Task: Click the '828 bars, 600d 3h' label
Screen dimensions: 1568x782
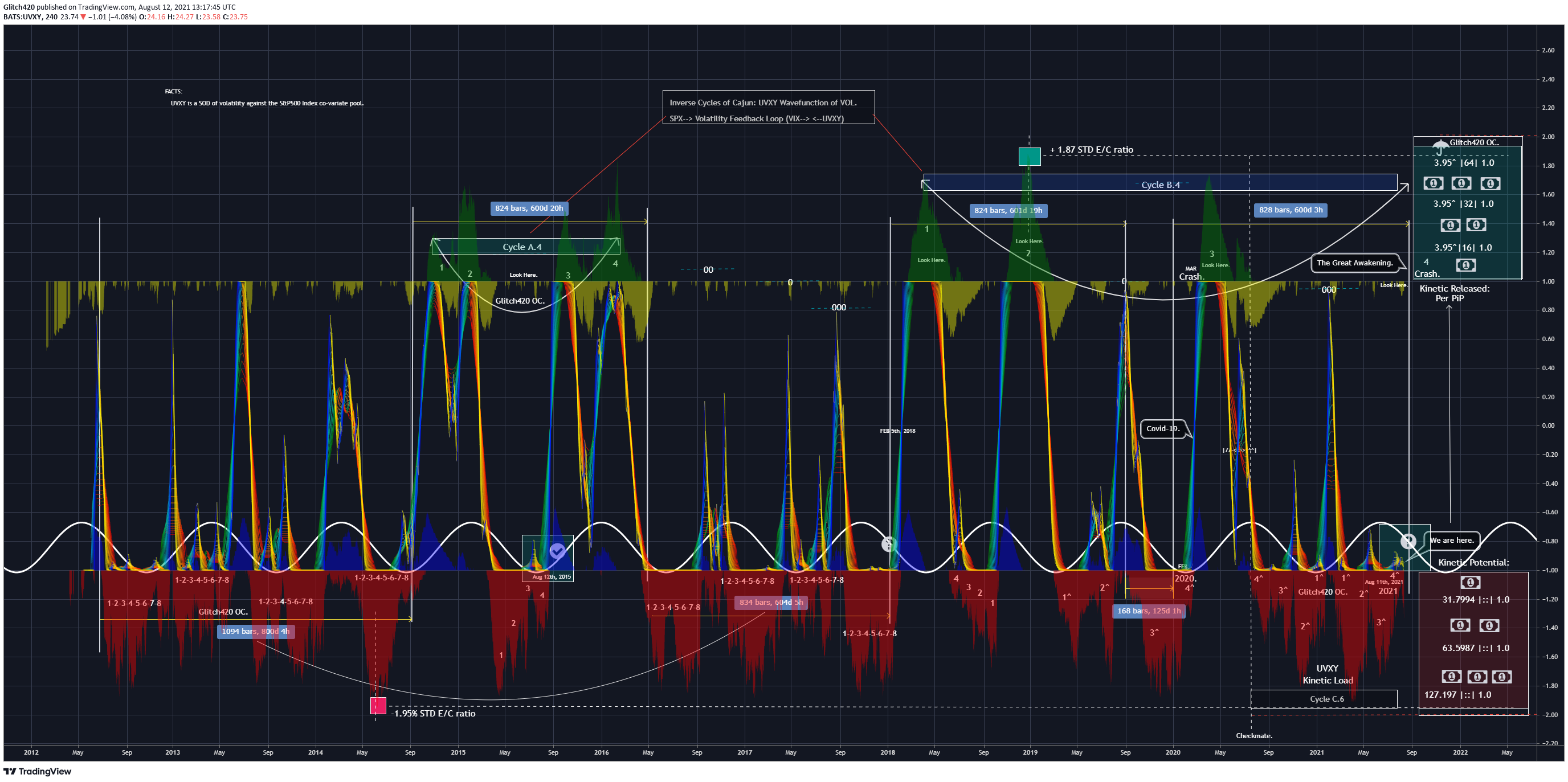Action: click(1291, 210)
